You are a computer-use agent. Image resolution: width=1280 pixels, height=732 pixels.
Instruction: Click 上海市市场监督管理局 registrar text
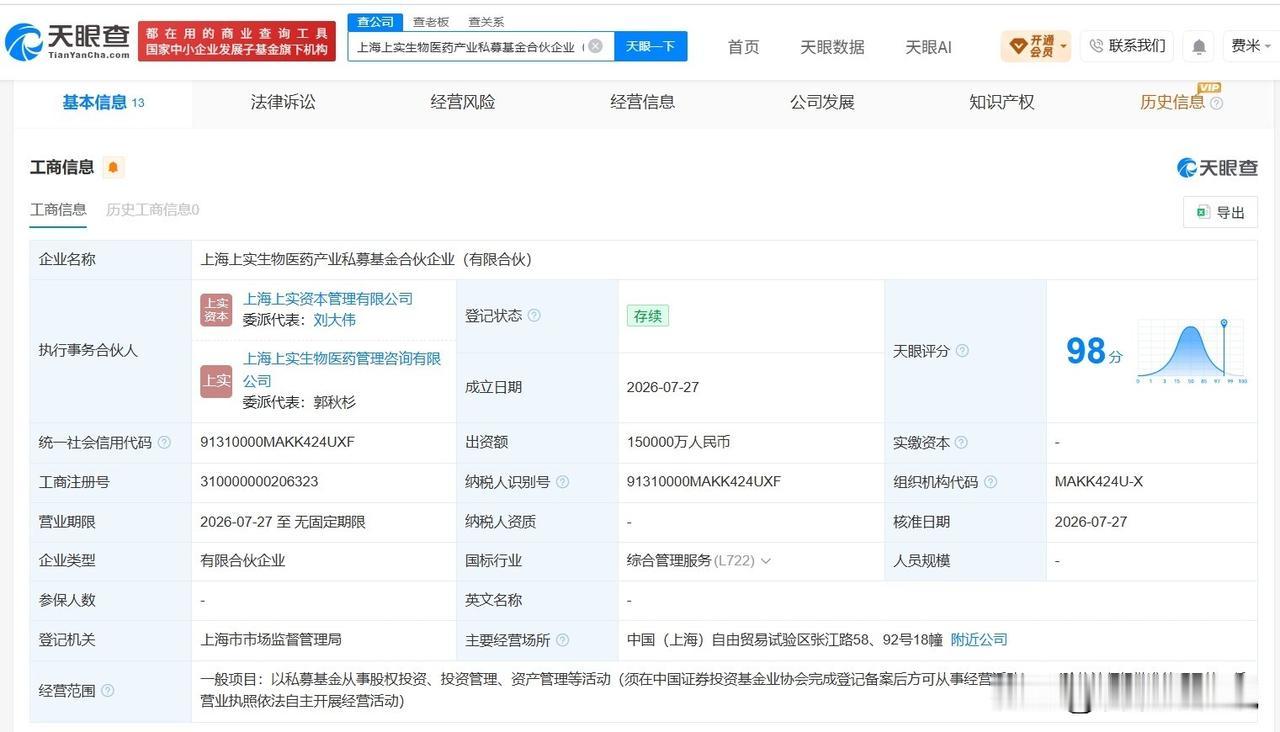[271, 640]
